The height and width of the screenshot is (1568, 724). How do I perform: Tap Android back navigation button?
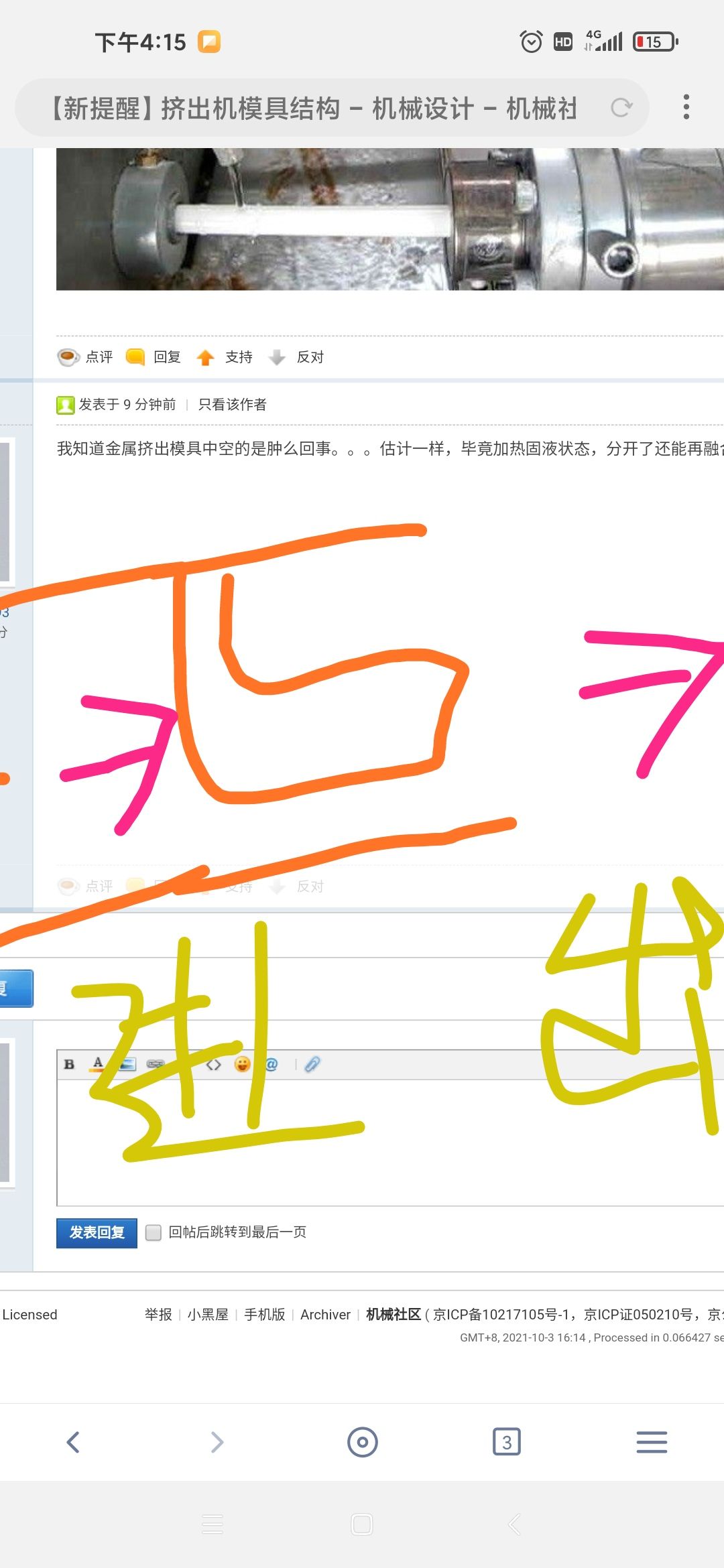(514, 1524)
